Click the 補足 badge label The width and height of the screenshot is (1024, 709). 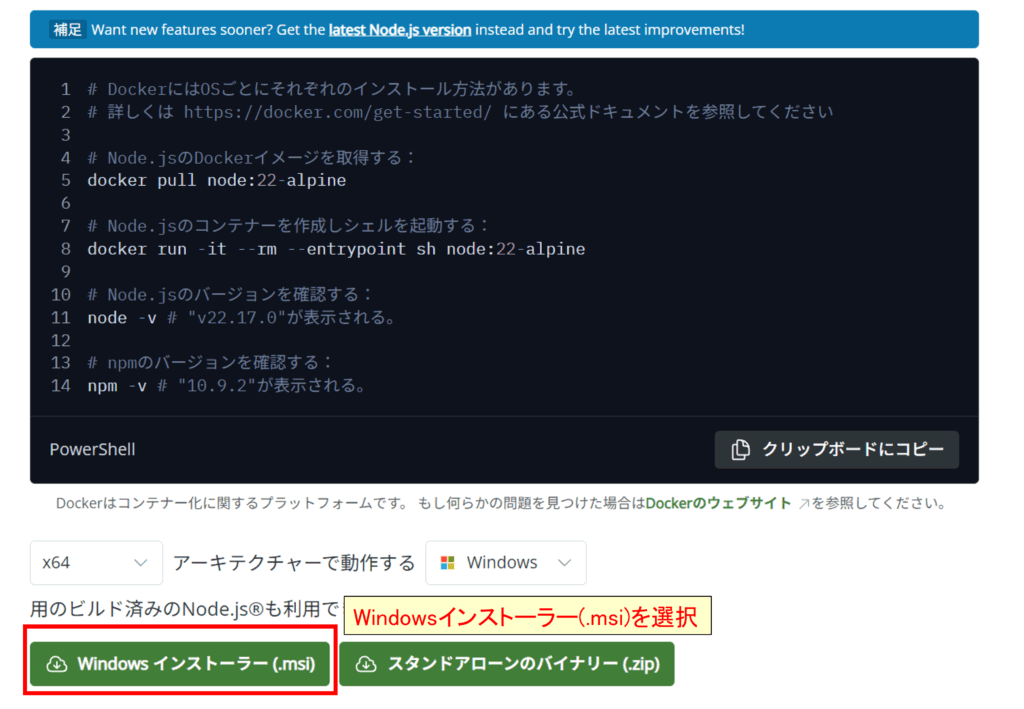click(67, 30)
